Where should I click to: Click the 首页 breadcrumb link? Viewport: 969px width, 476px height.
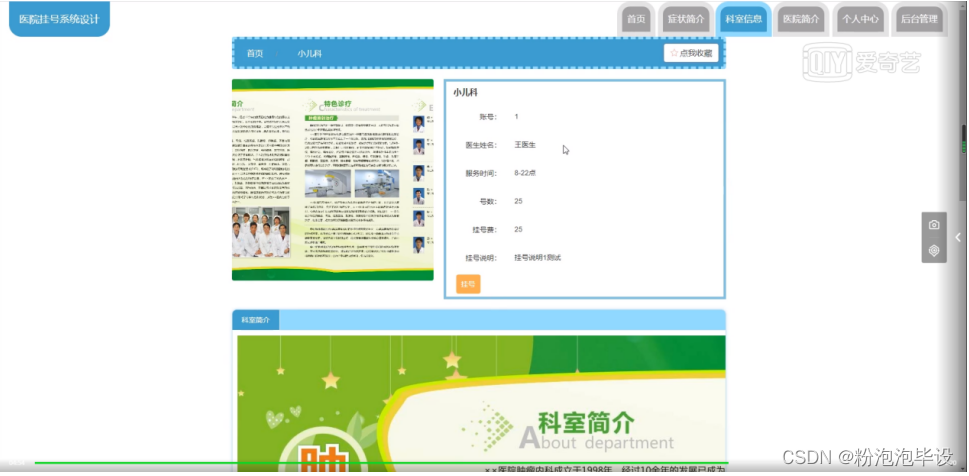[255, 54]
